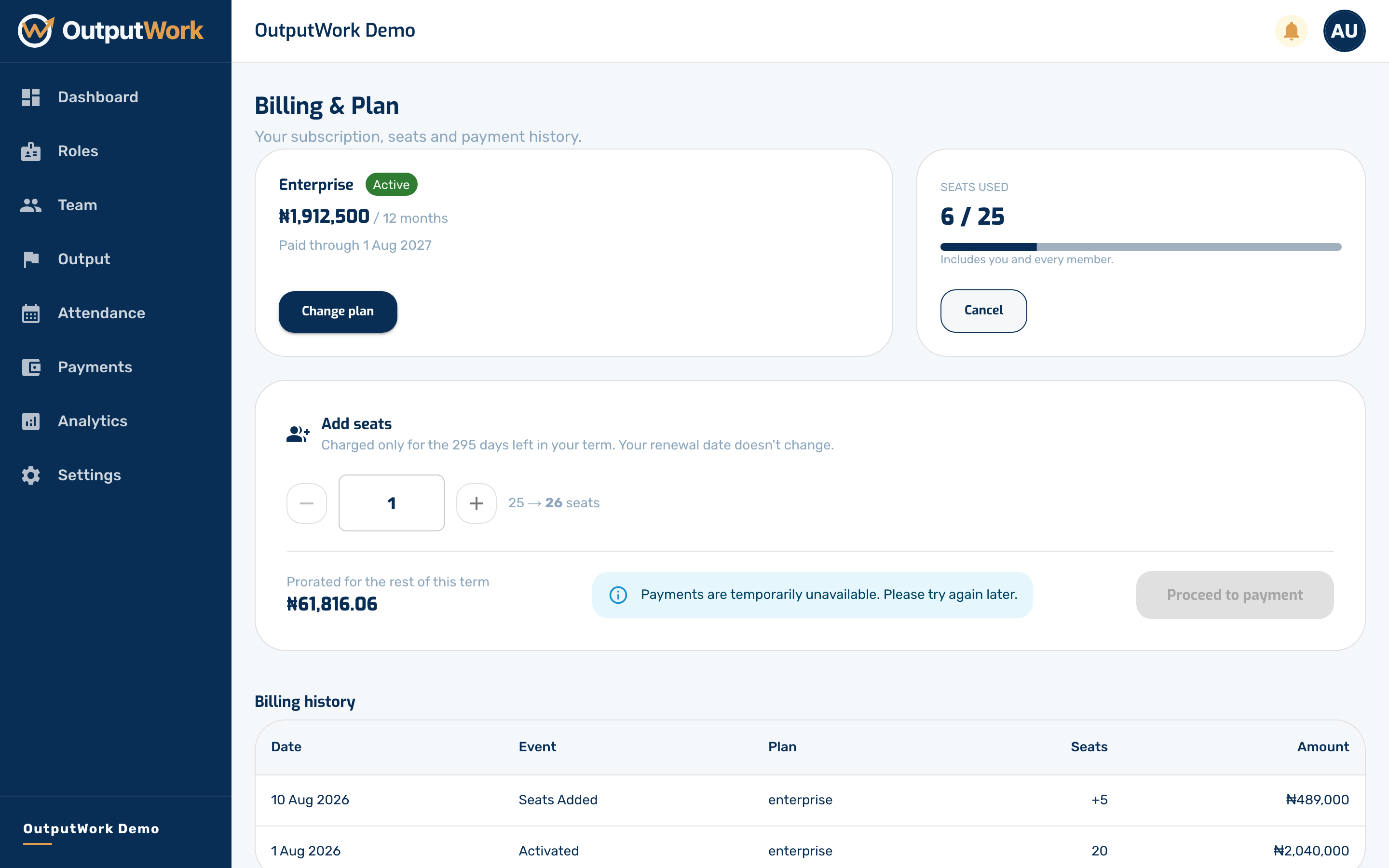Click the Payments wallet icon

[31, 367]
